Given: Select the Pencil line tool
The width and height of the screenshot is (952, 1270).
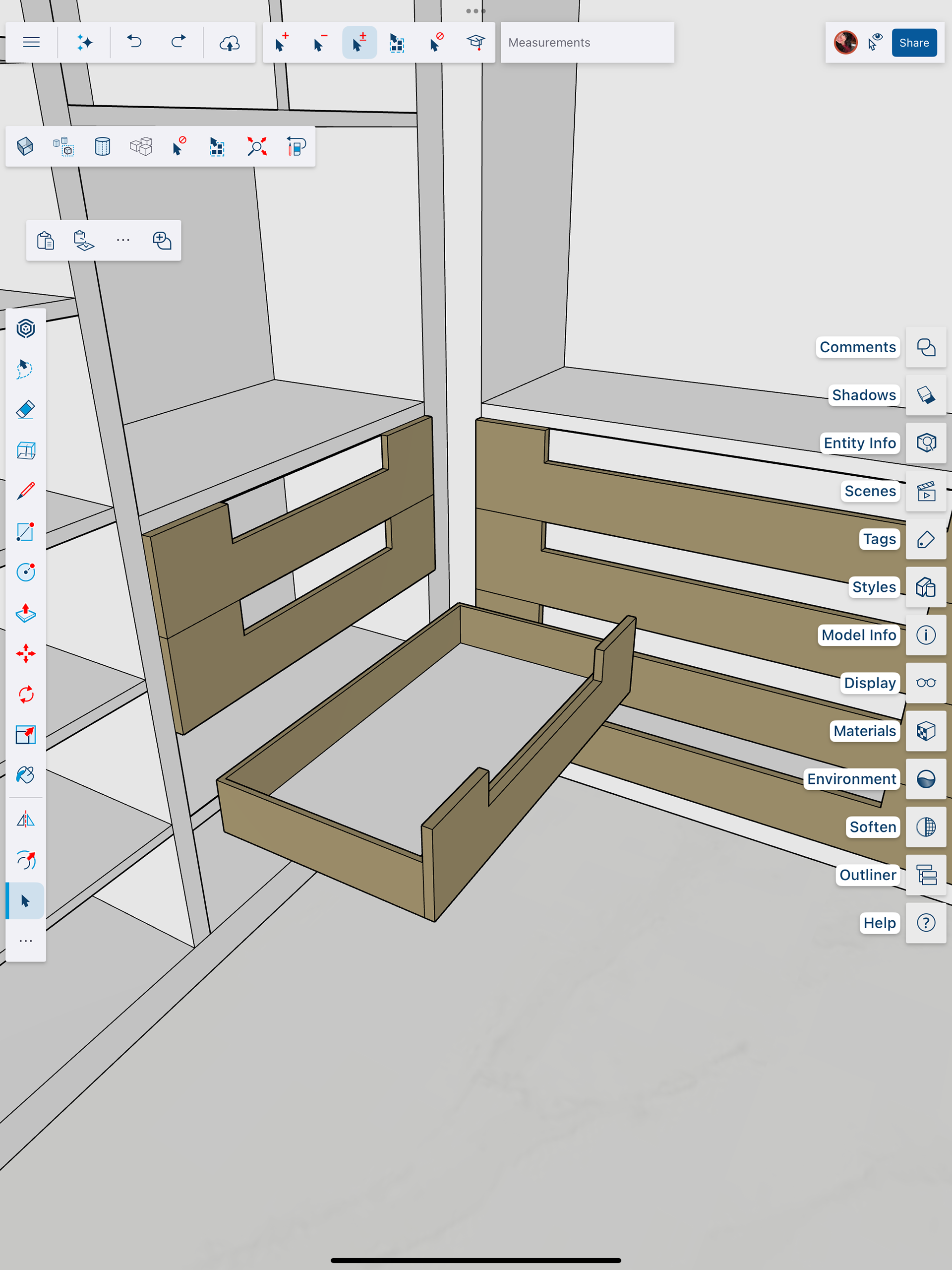Looking at the screenshot, I should [x=26, y=491].
